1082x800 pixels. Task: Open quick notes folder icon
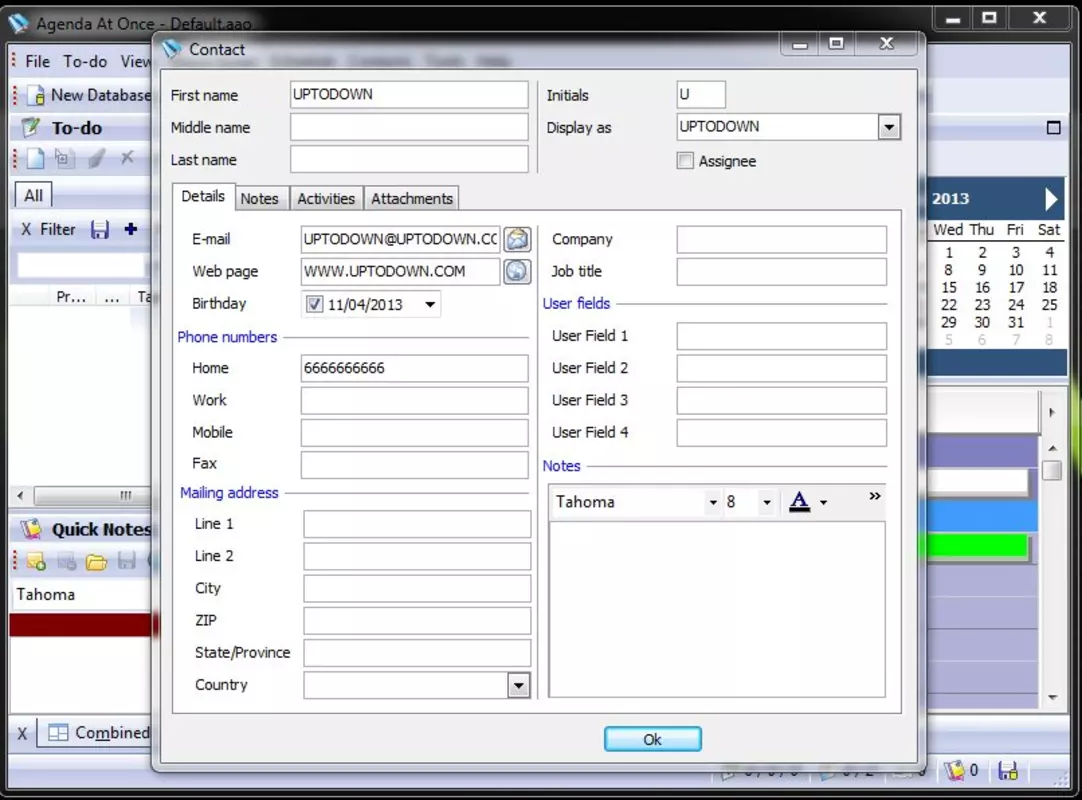pyautogui.click(x=97, y=562)
